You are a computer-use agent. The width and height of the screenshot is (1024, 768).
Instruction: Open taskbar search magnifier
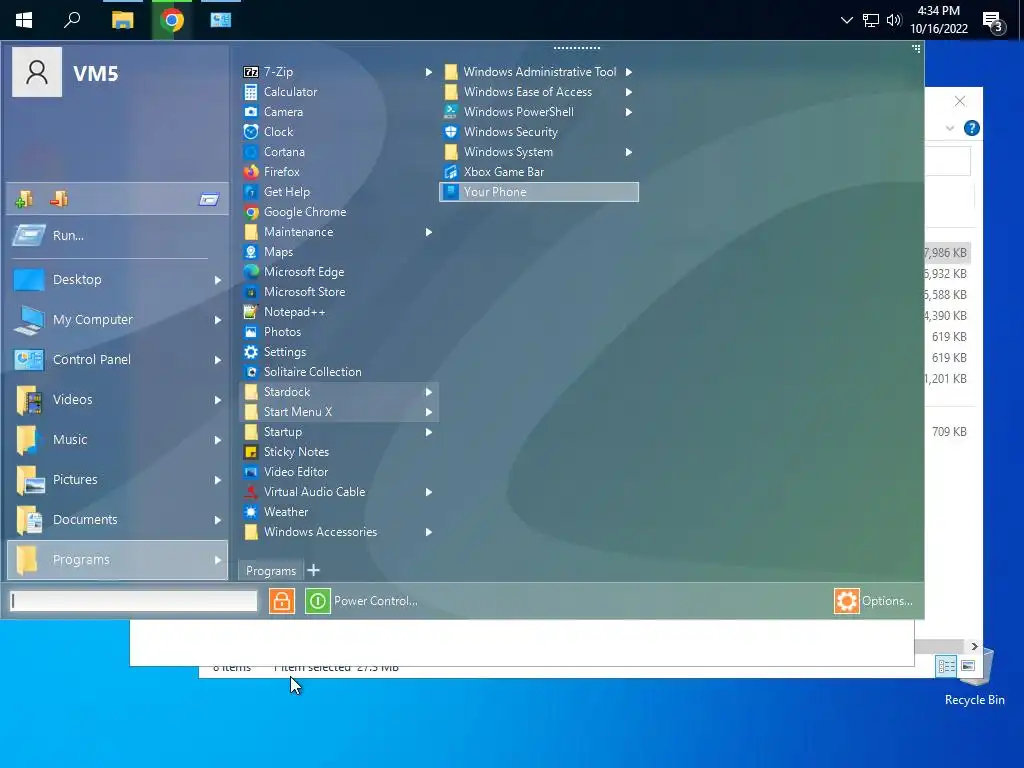[72, 20]
